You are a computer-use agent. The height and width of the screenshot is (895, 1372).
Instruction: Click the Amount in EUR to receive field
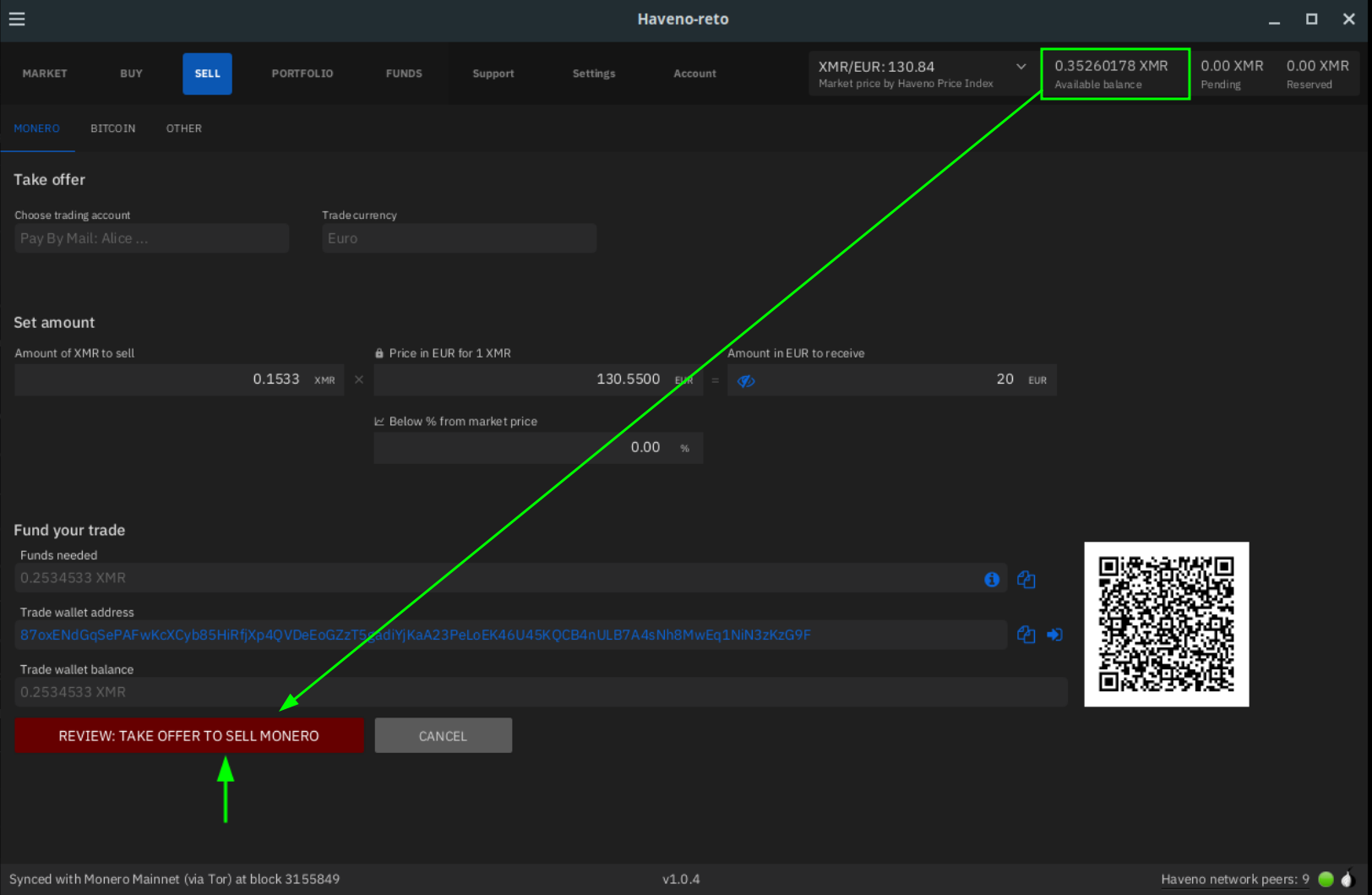[x=892, y=379]
